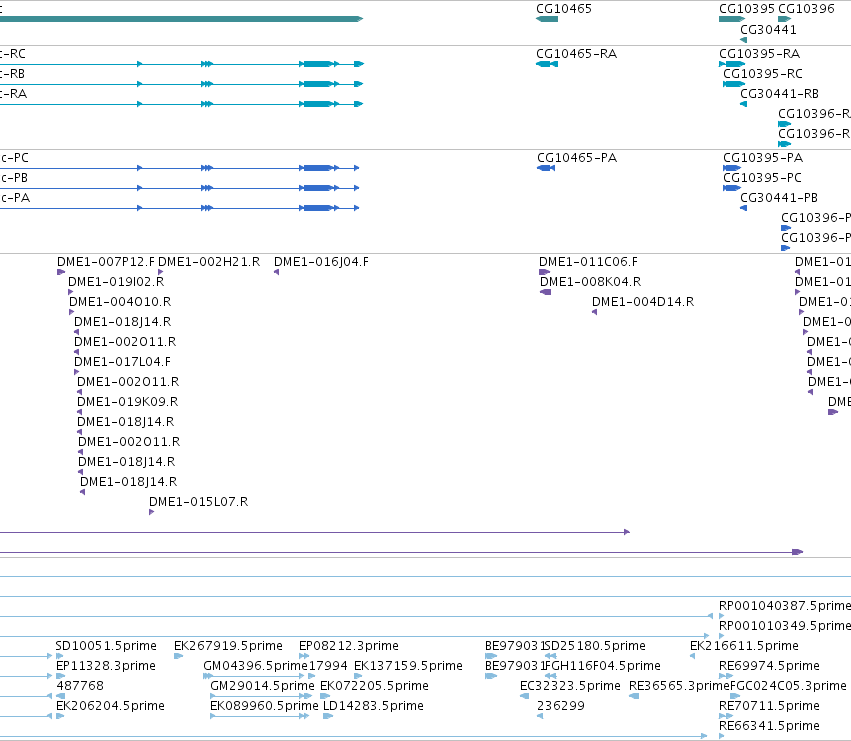
Task: Click feature DME1-016J04.F
Action: click(321, 262)
